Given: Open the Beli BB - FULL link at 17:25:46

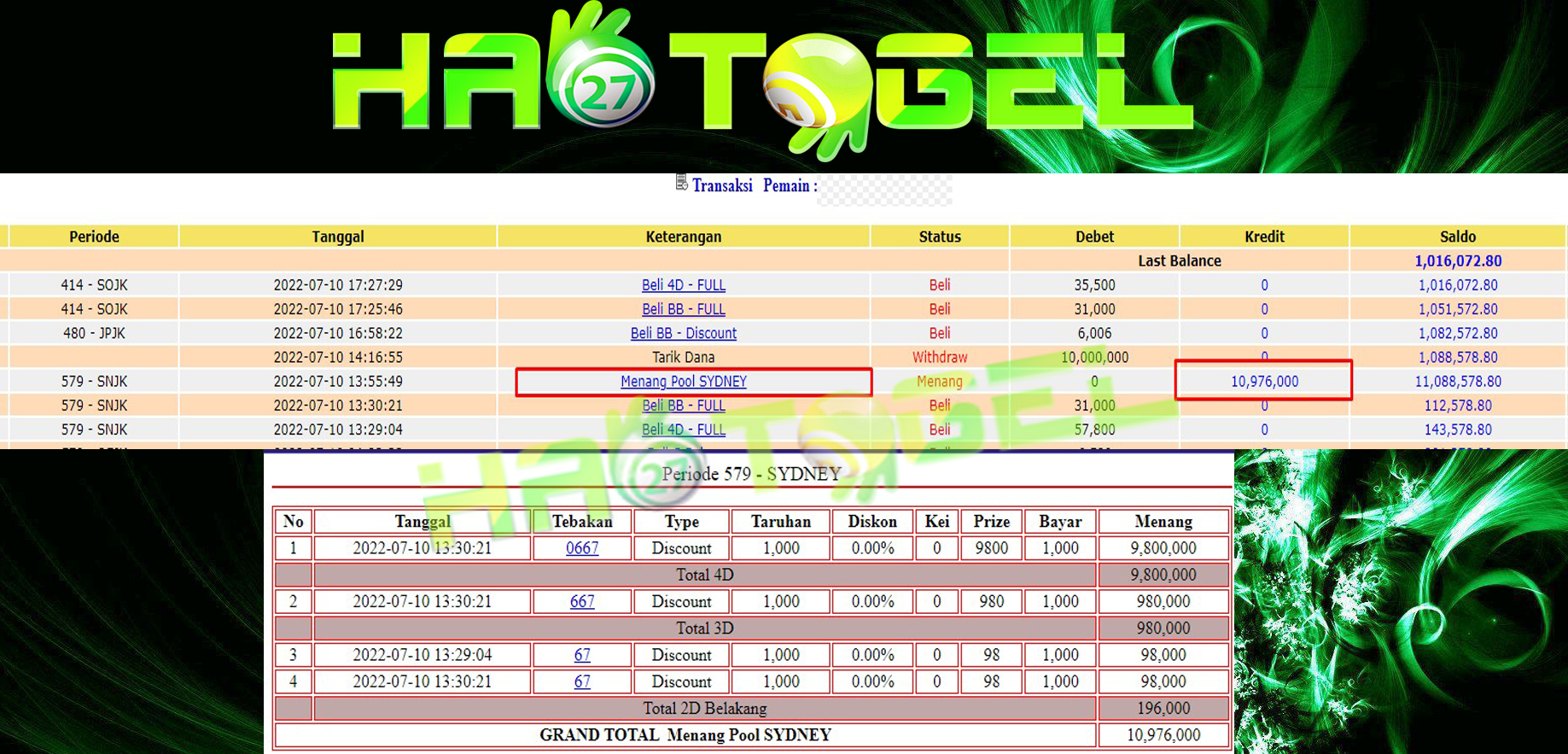Looking at the screenshot, I should click(x=684, y=309).
